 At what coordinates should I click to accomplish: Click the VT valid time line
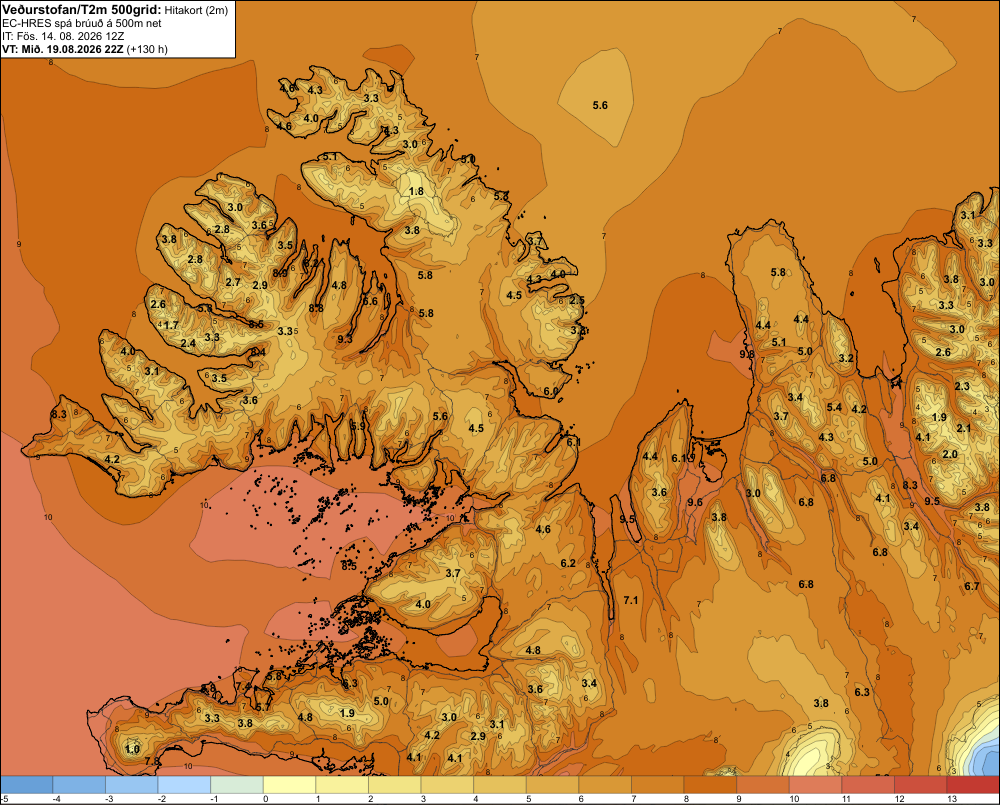point(85,49)
